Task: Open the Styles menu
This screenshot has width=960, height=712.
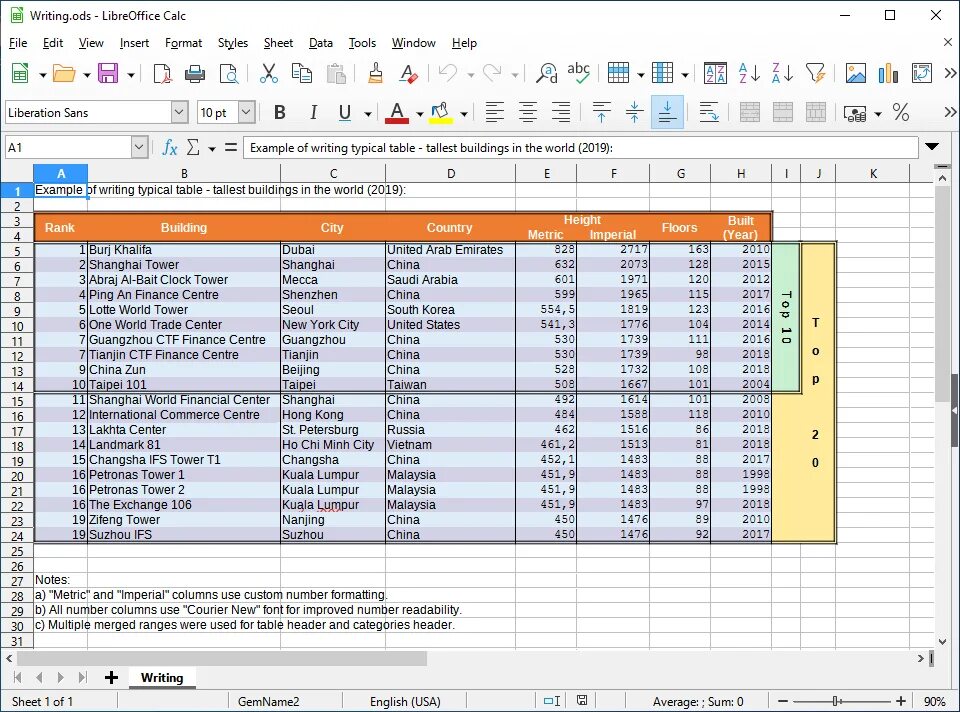Action: pyautogui.click(x=233, y=43)
